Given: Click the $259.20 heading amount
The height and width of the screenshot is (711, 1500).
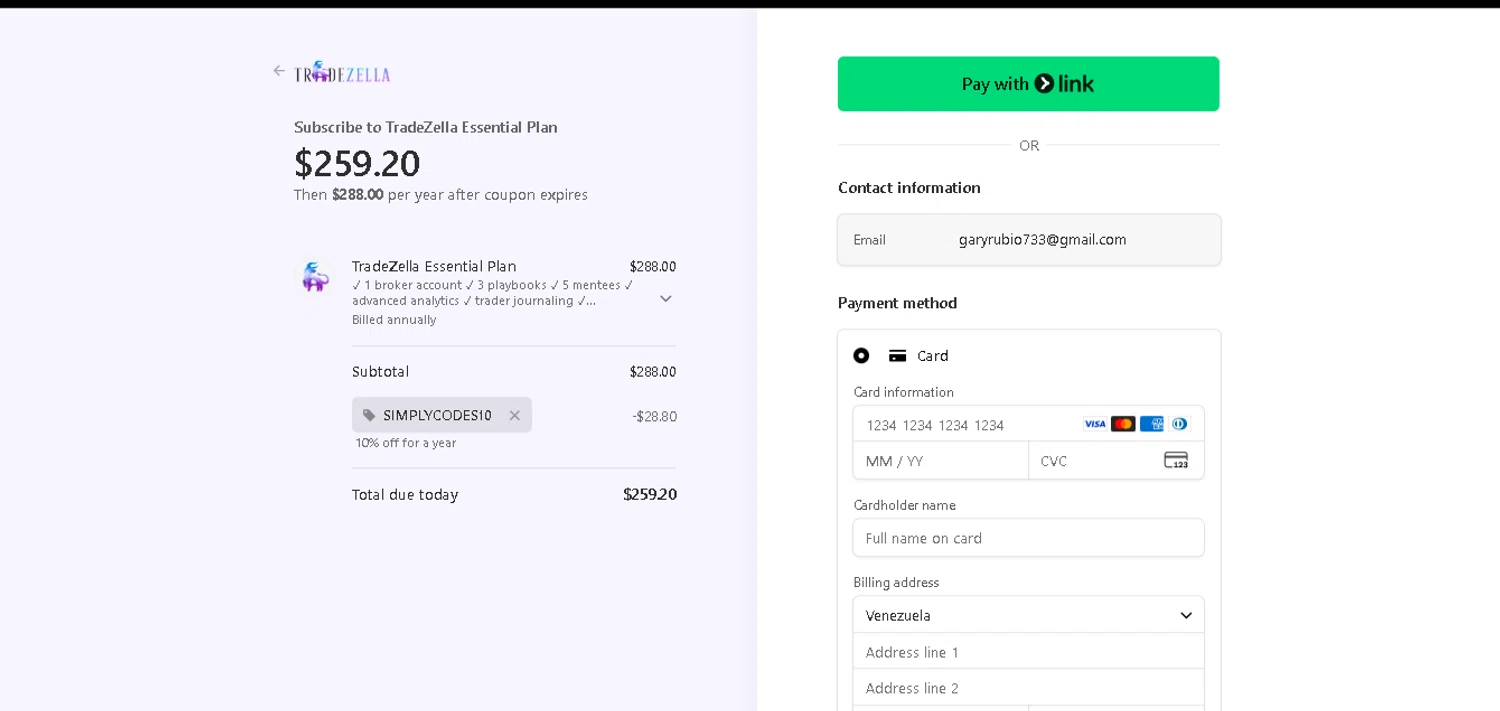Looking at the screenshot, I should (x=357, y=163).
